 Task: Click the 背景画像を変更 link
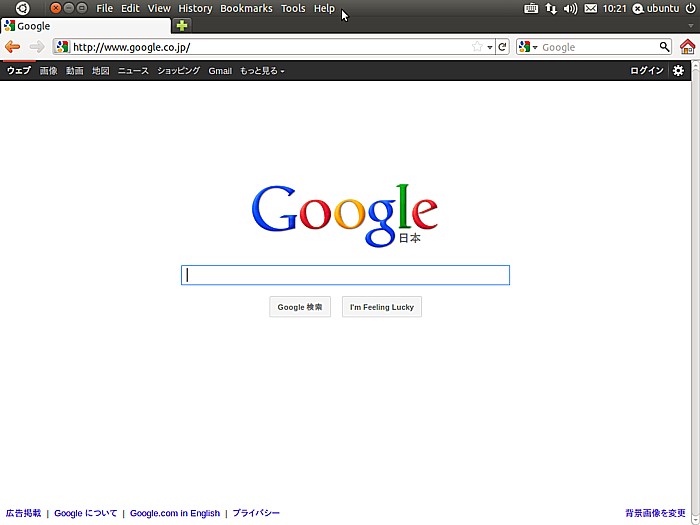(x=655, y=513)
